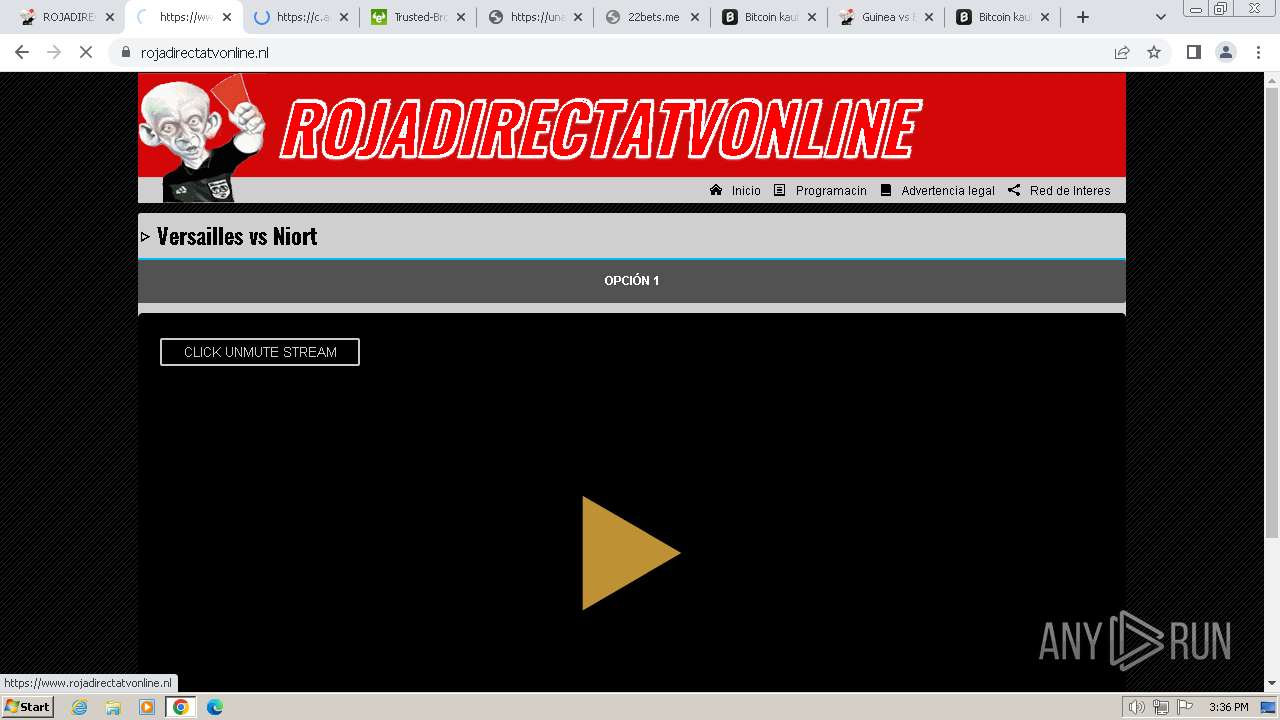Open Chrome three-dot menu
This screenshot has height=720, width=1280.
1258,52
